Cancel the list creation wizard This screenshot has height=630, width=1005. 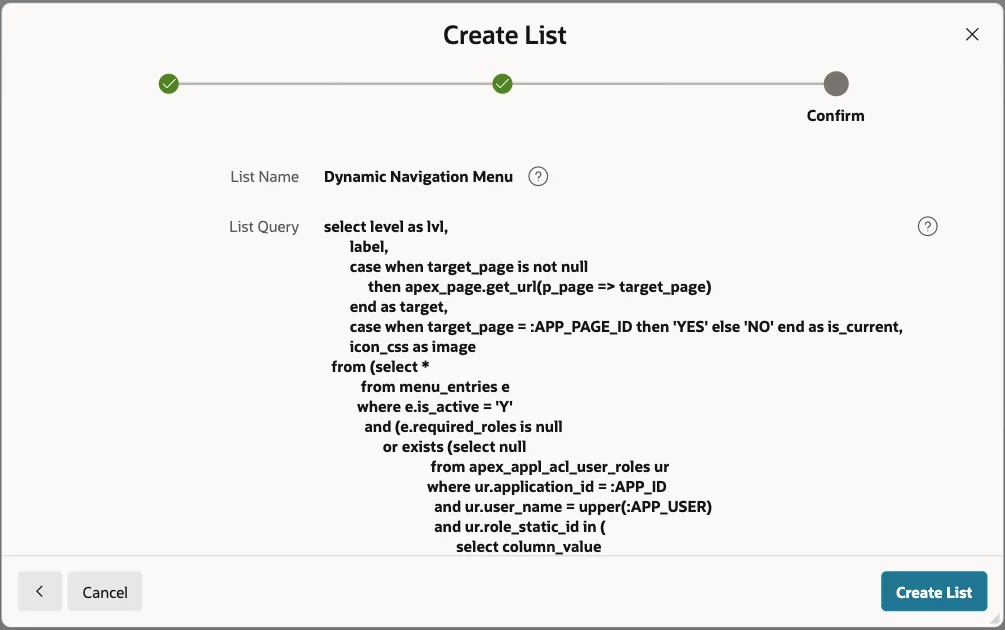coord(105,591)
